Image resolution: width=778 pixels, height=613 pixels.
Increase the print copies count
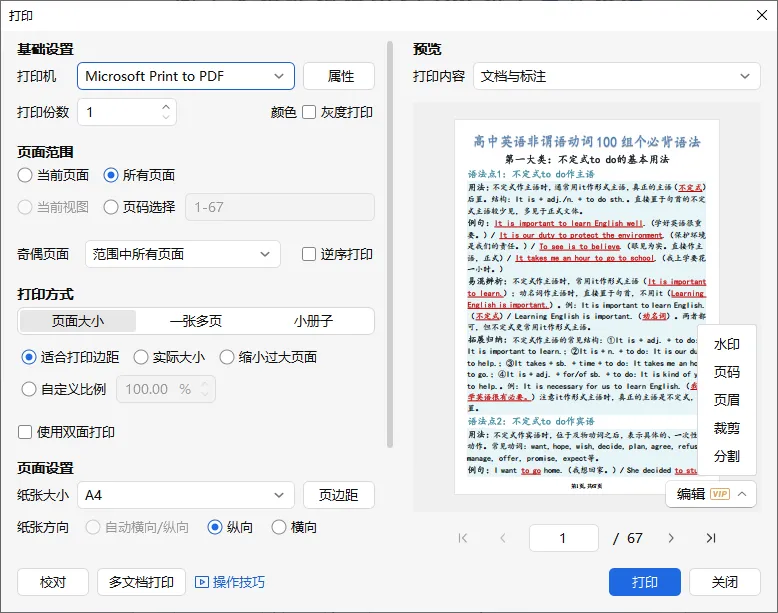166,107
